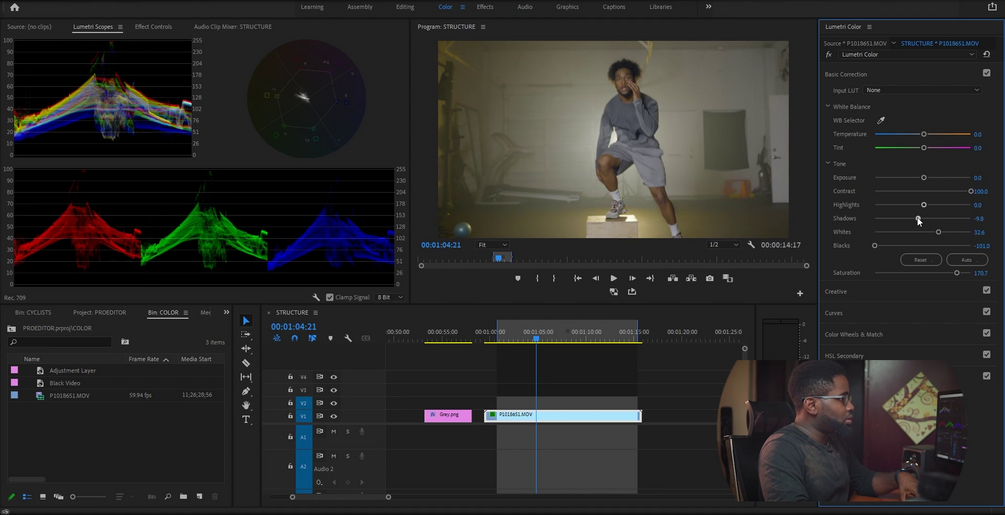Viewport: 1005px width, 515px height.
Task: Select the Type tool
Action: point(246,419)
